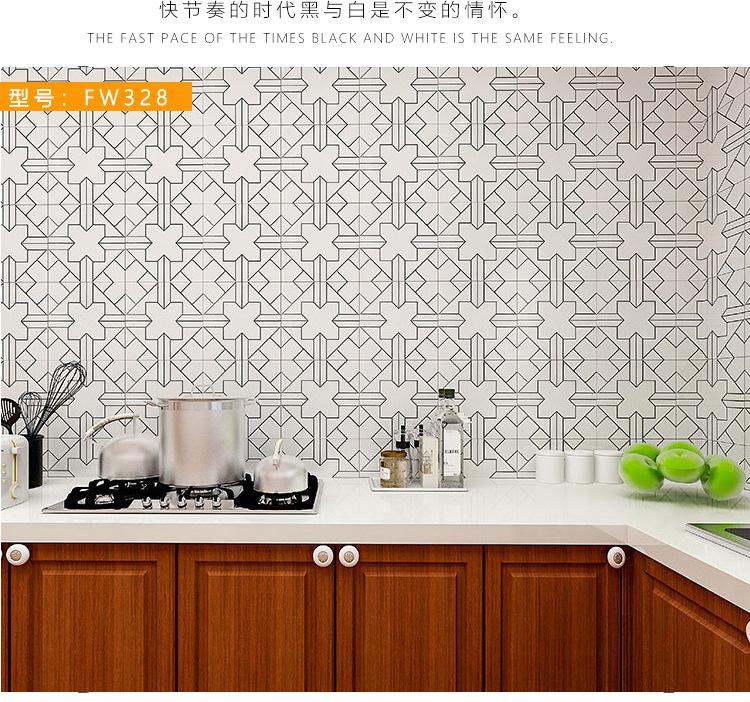Image resolution: width=750 pixels, height=702 pixels.
Task: Select the English tagline text
Action: (350, 38)
